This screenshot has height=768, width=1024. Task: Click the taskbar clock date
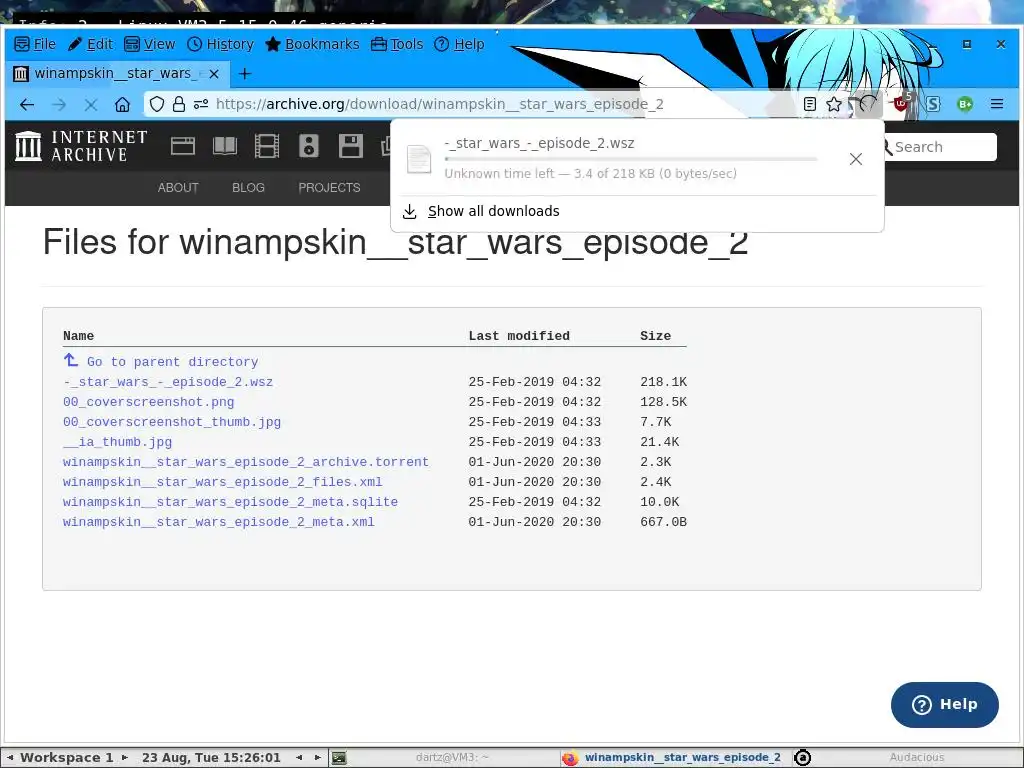tap(211, 758)
